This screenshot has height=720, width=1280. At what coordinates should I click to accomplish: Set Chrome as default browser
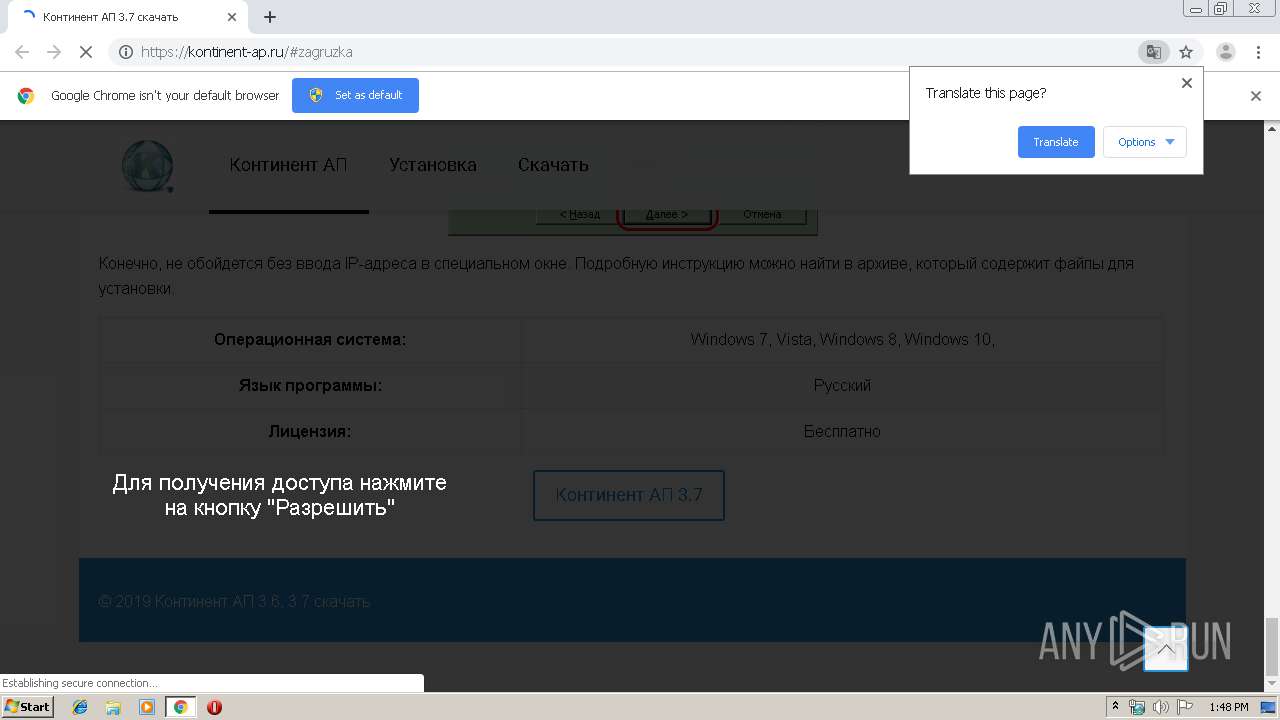point(355,95)
